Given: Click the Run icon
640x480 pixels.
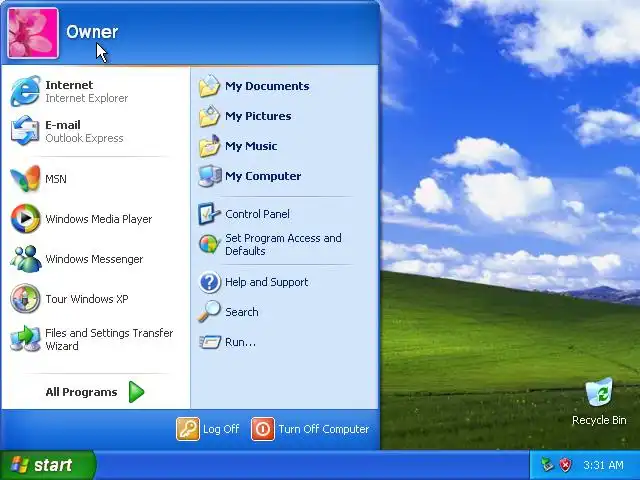Looking at the screenshot, I should pos(209,342).
